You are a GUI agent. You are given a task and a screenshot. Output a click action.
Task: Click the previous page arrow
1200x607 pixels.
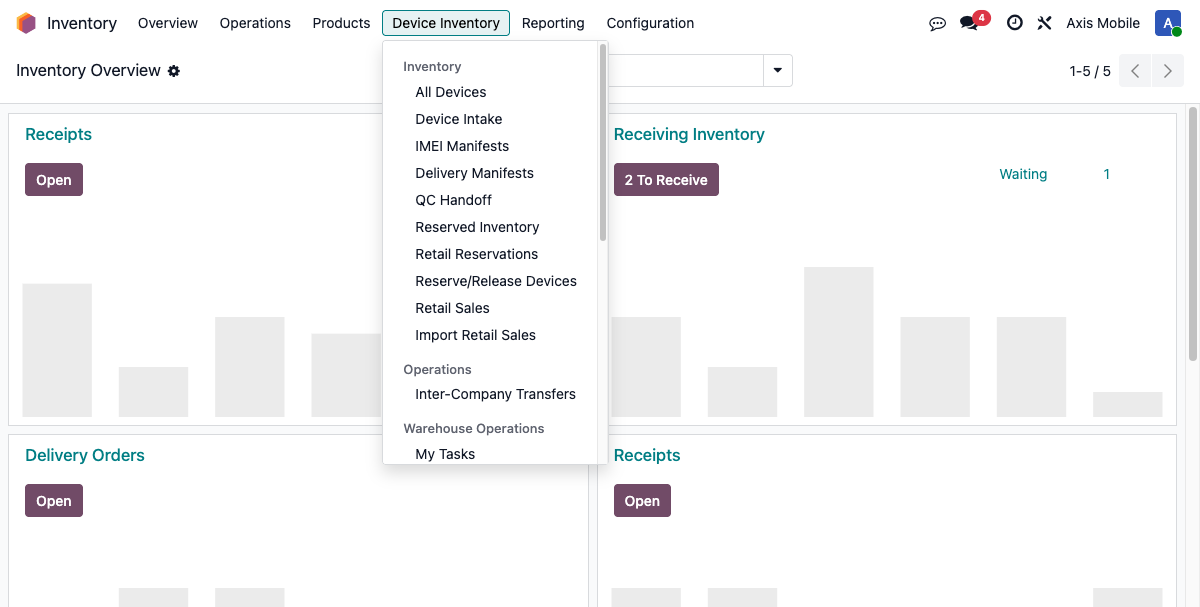[1135, 71]
